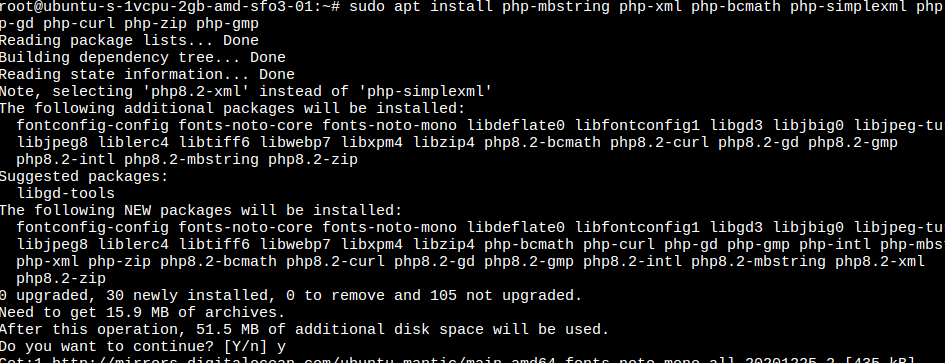945x363 pixels.
Task: Click the [Y/n] confirmation prompt
Action: click(246, 347)
